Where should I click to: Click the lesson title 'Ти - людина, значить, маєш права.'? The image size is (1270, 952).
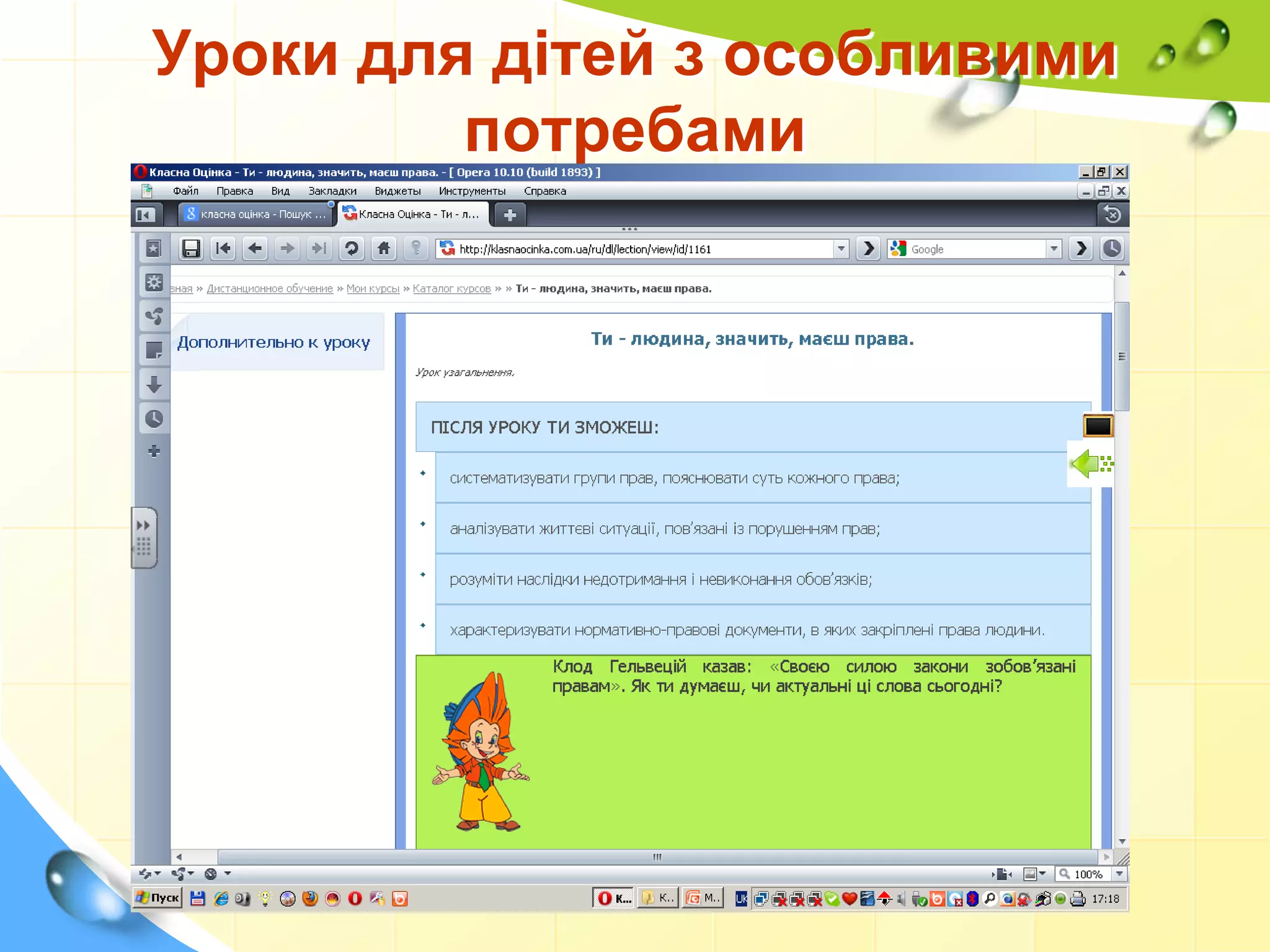(x=752, y=339)
